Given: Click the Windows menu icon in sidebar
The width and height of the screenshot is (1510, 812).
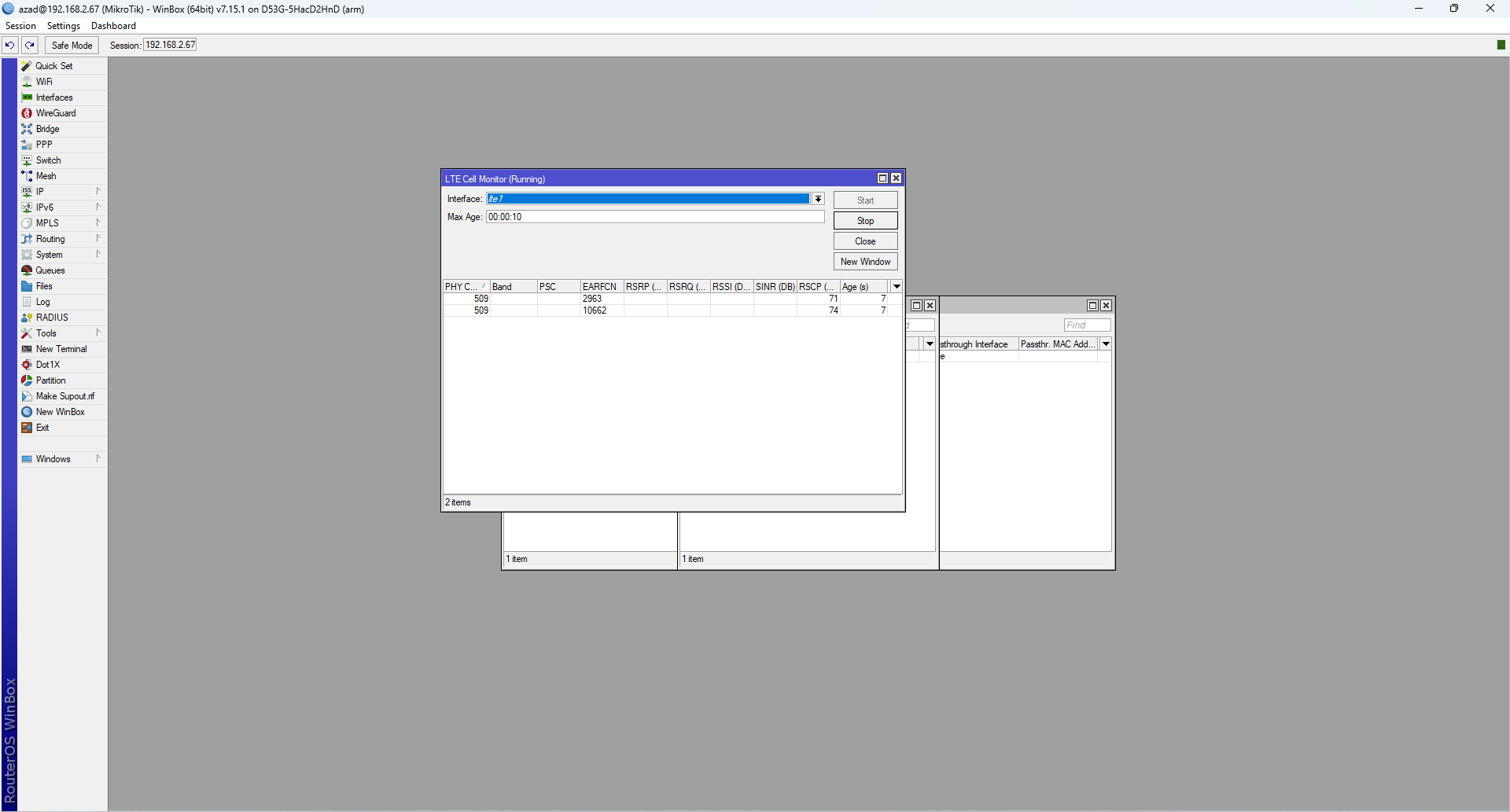Looking at the screenshot, I should 27,459.
